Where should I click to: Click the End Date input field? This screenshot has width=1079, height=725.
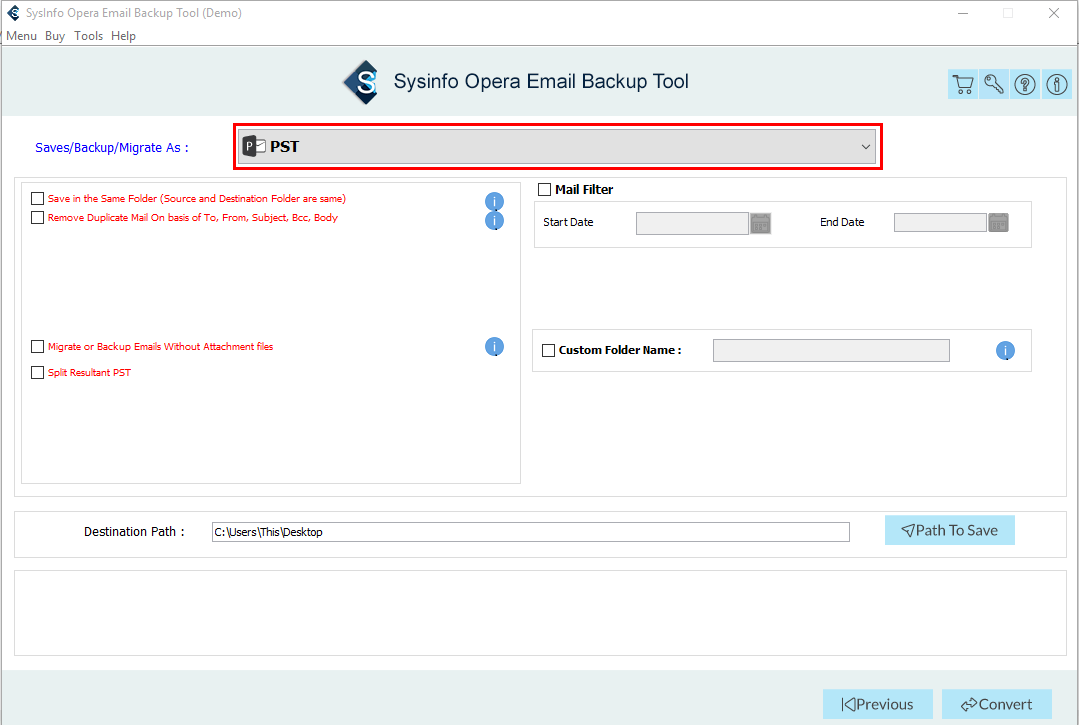coord(940,223)
